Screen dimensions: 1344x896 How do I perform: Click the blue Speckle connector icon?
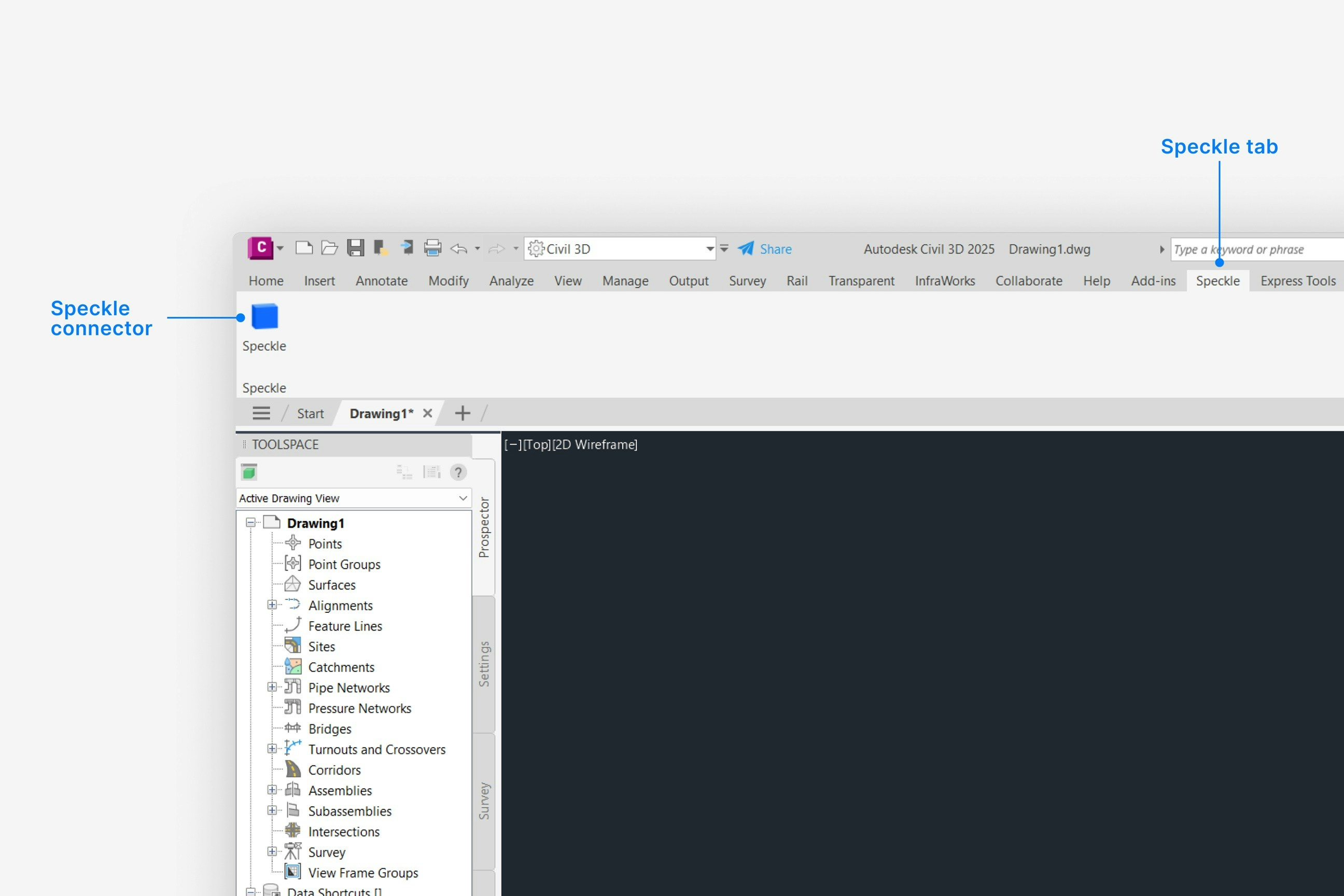coord(264,317)
